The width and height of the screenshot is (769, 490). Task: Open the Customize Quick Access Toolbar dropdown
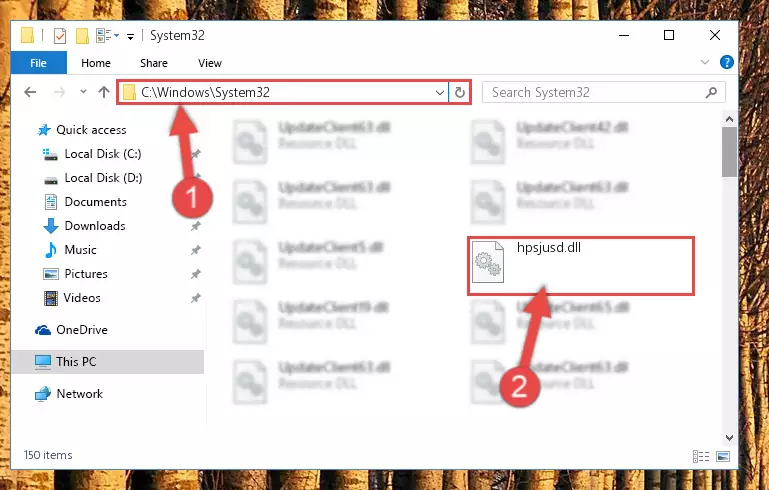130,36
